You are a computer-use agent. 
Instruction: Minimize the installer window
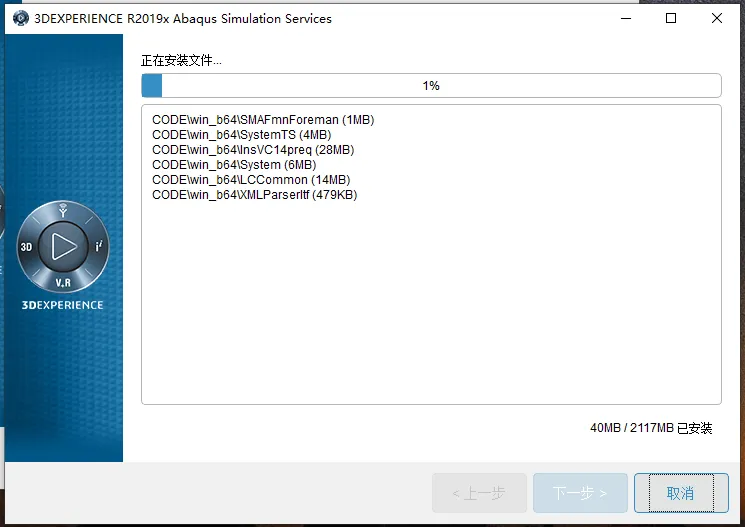(626, 19)
